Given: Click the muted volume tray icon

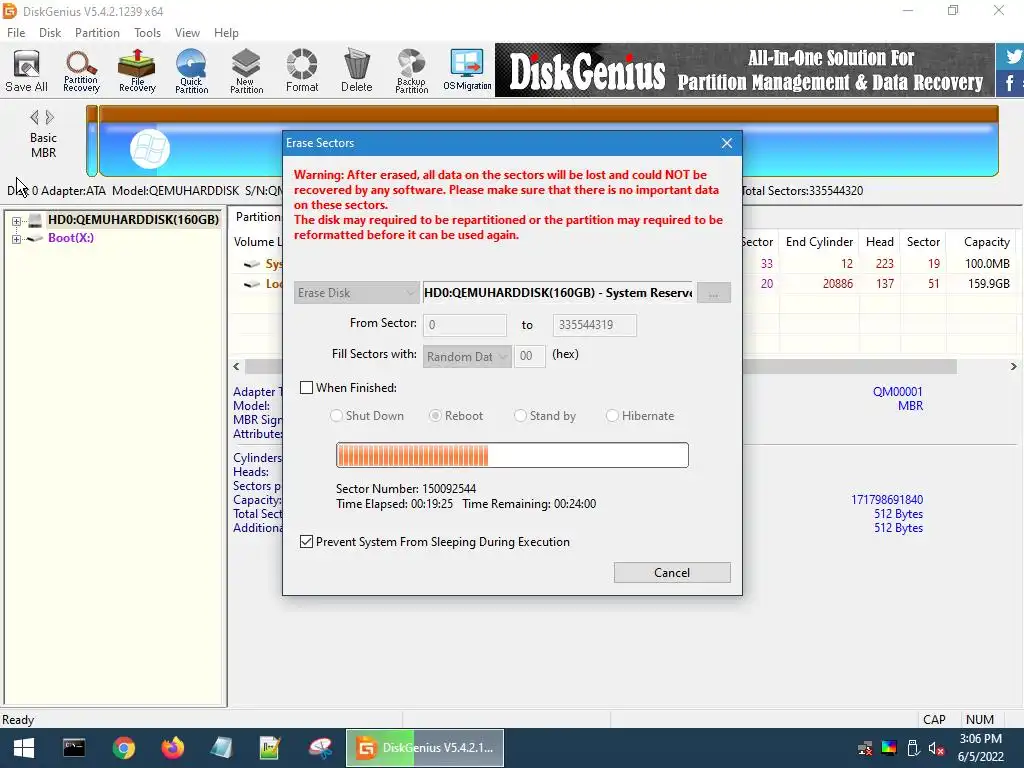Looking at the screenshot, I should tap(936, 748).
